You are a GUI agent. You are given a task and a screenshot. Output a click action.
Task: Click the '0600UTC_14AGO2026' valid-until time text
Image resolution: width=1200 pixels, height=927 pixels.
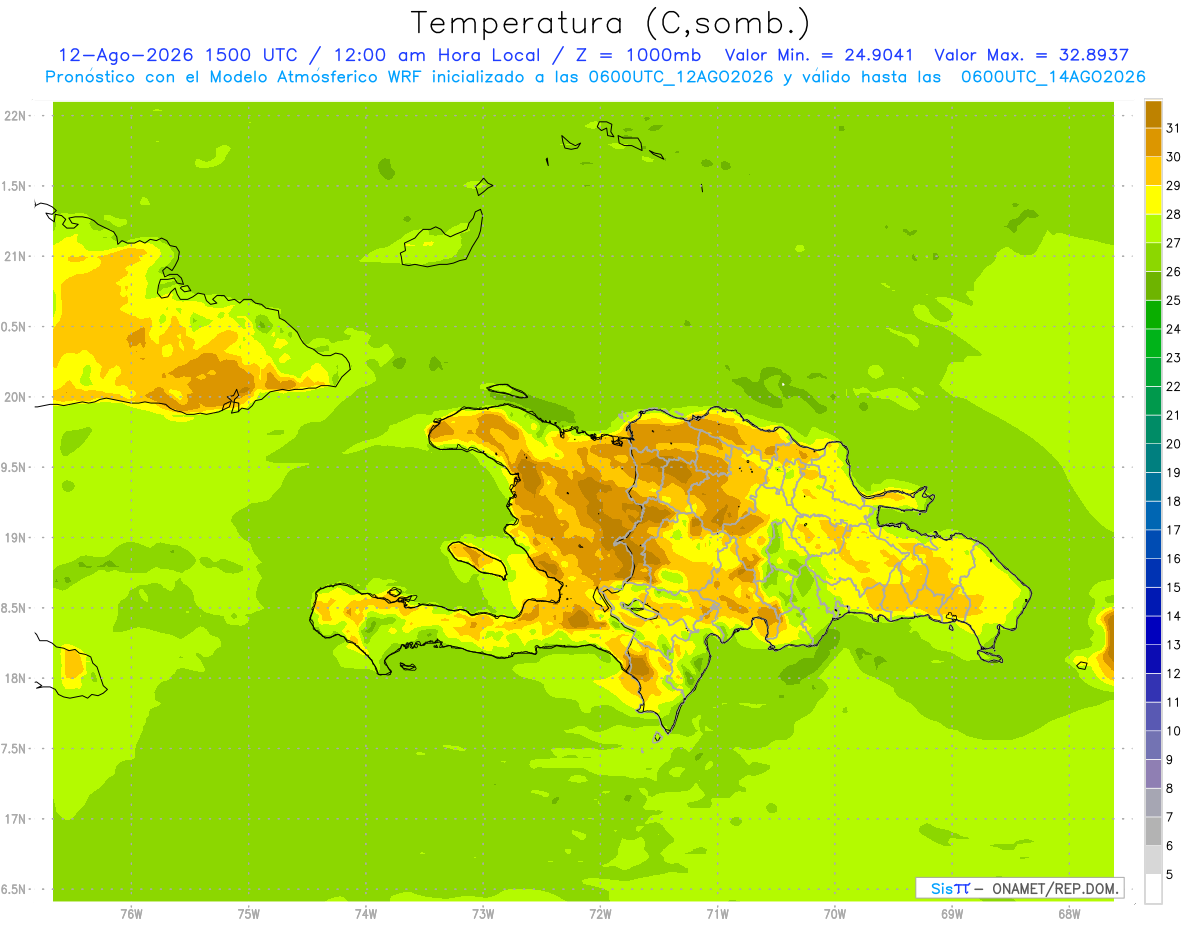point(1053,77)
